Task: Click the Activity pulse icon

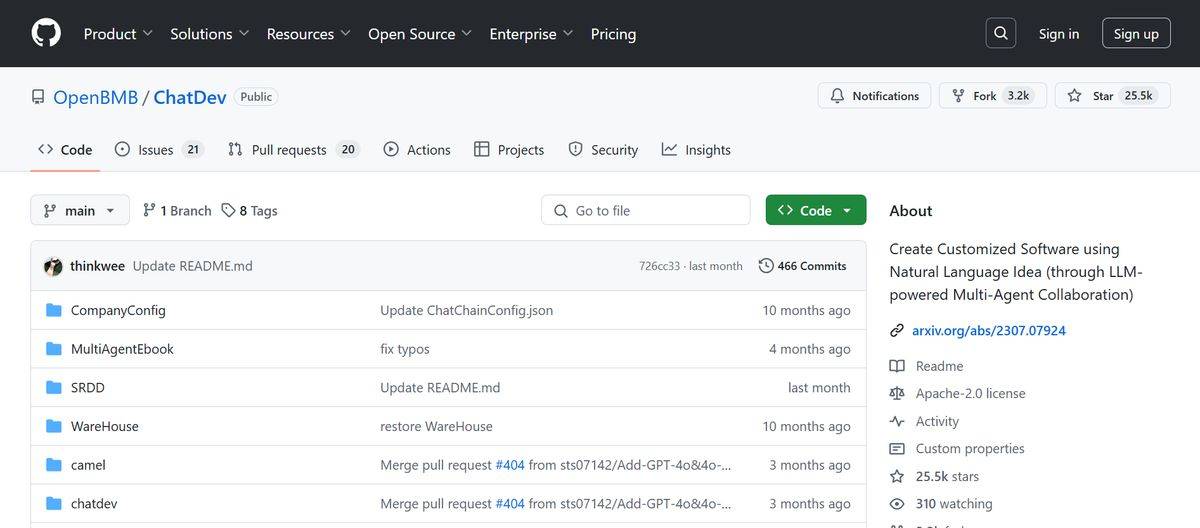Action: [897, 421]
